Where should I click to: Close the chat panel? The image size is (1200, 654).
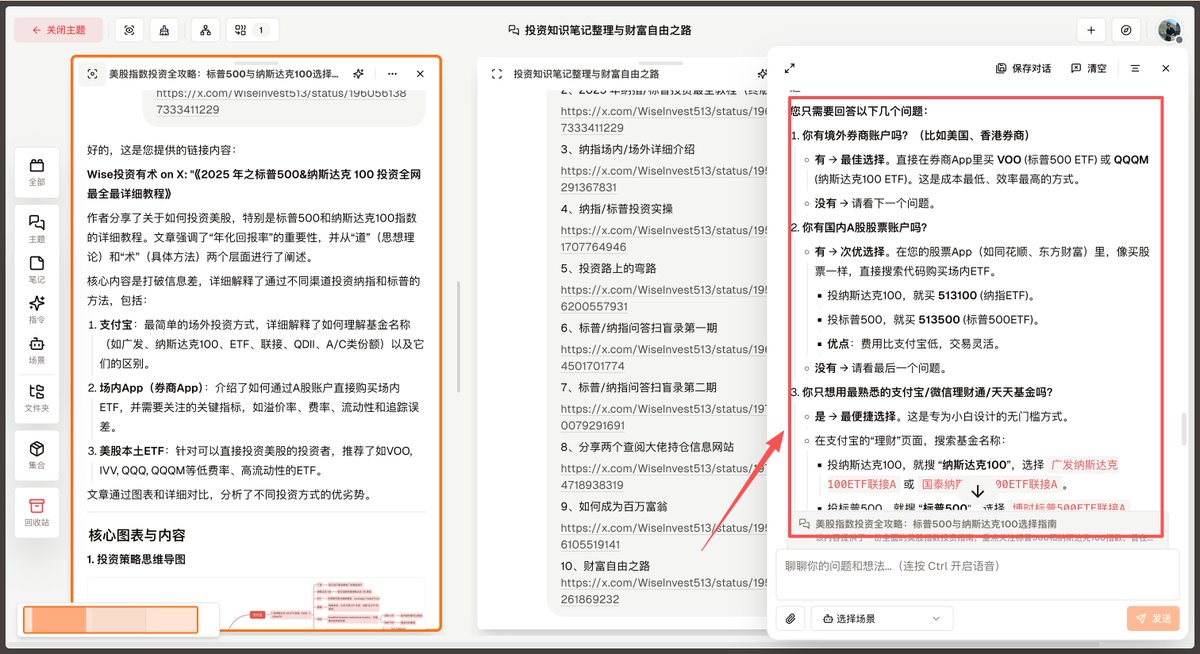[1165, 68]
